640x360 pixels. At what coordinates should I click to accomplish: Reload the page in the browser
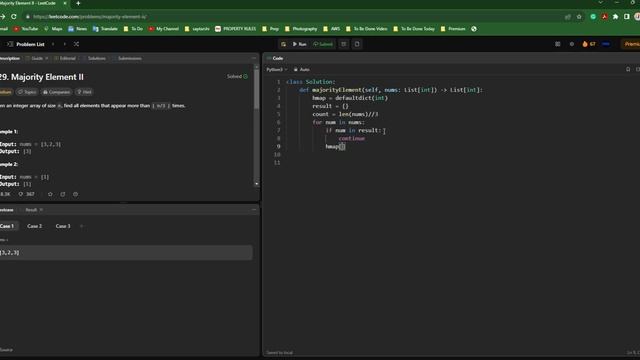point(14,17)
